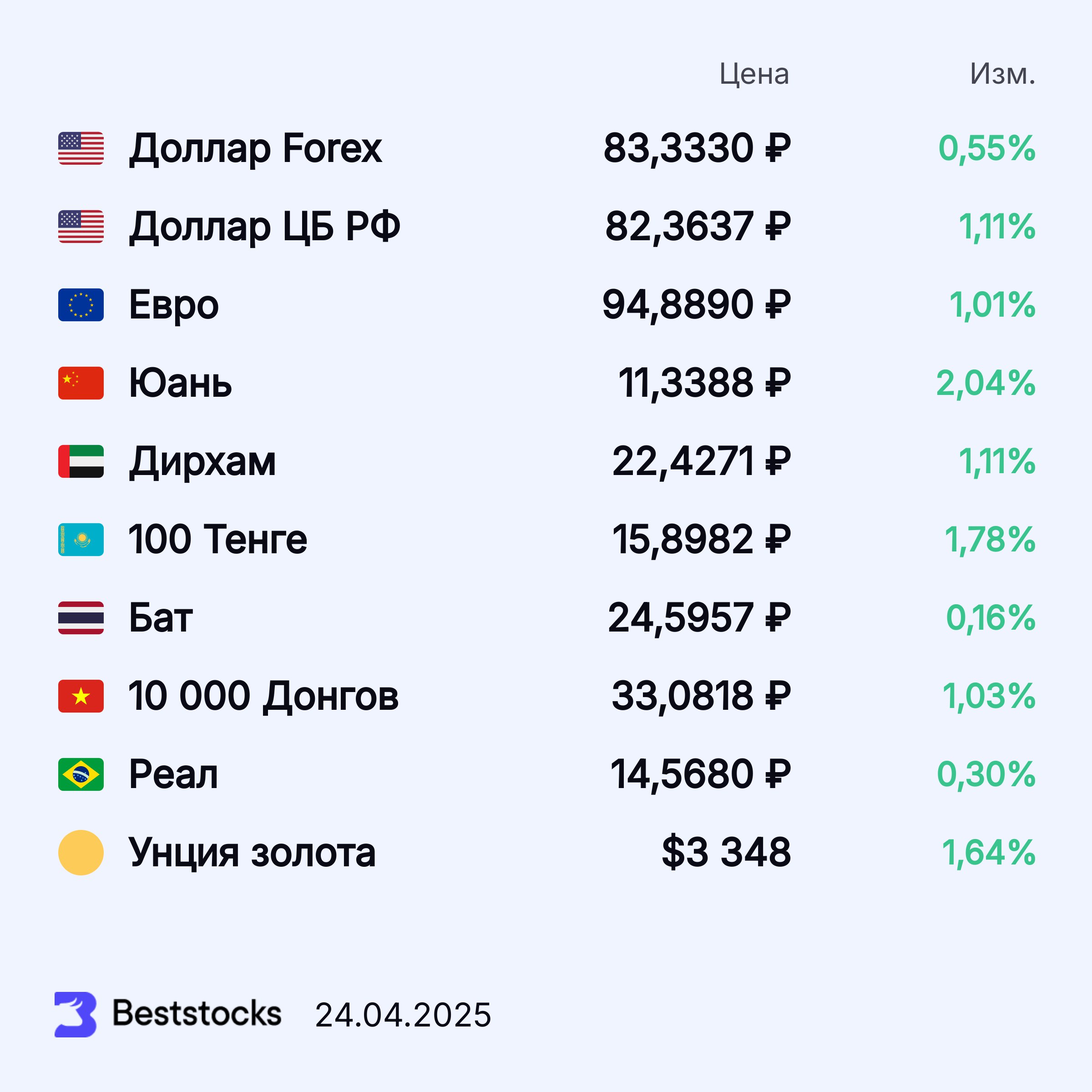Select the Евро currency name
This screenshot has height=1092, width=1092.
pyautogui.click(x=173, y=305)
